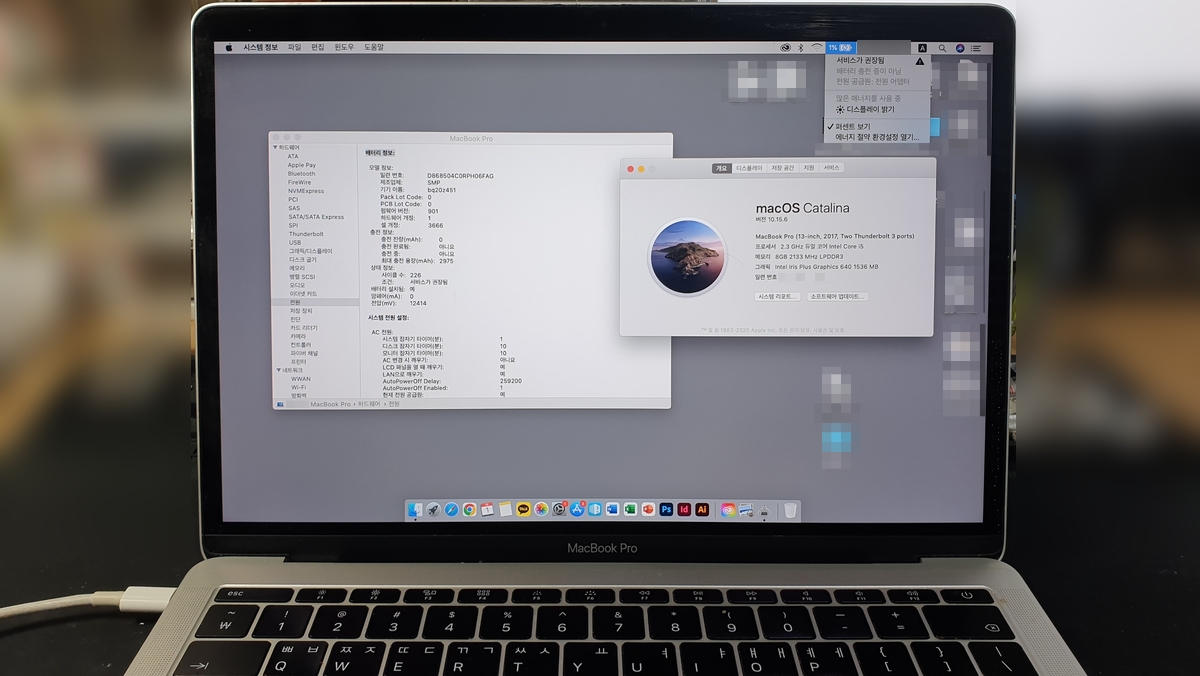
Task: Open Calendar icon in the Dock
Action: [x=487, y=510]
